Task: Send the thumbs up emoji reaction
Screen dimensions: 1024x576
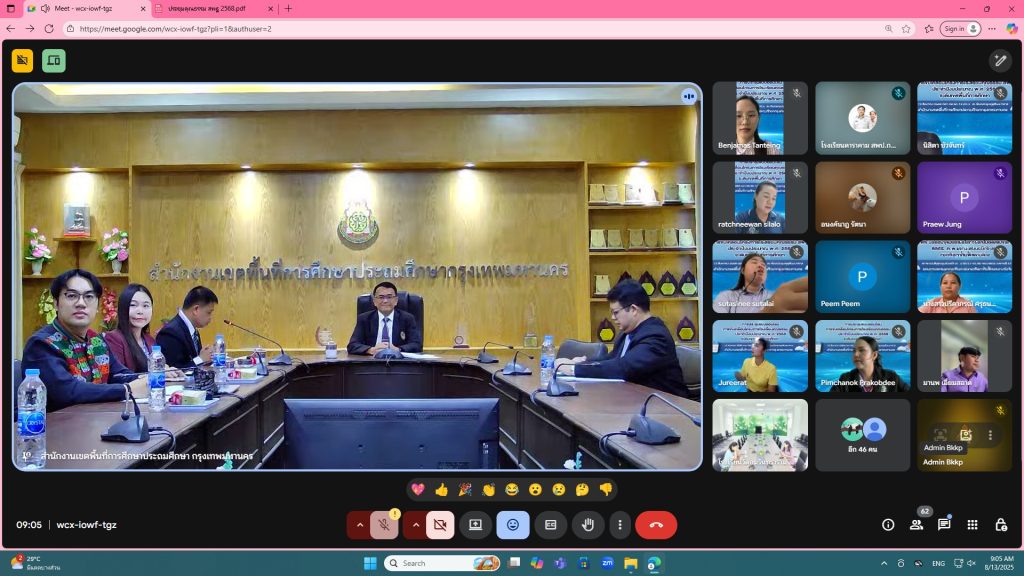Action: click(441, 489)
